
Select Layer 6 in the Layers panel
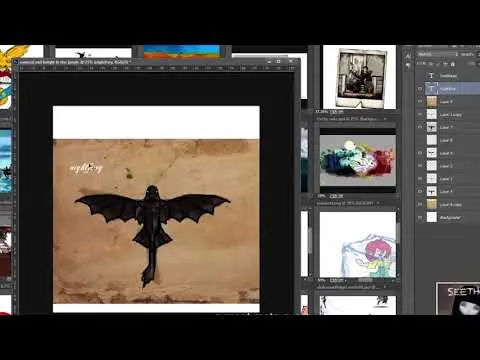click(x=448, y=153)
